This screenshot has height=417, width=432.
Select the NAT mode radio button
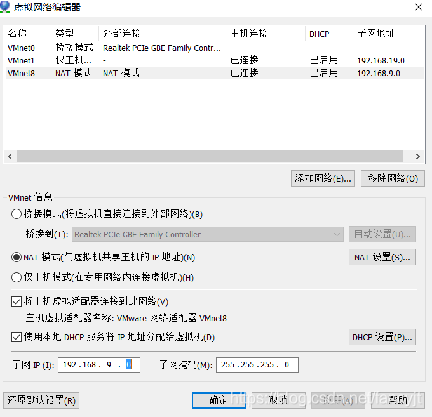pos(16,257)
